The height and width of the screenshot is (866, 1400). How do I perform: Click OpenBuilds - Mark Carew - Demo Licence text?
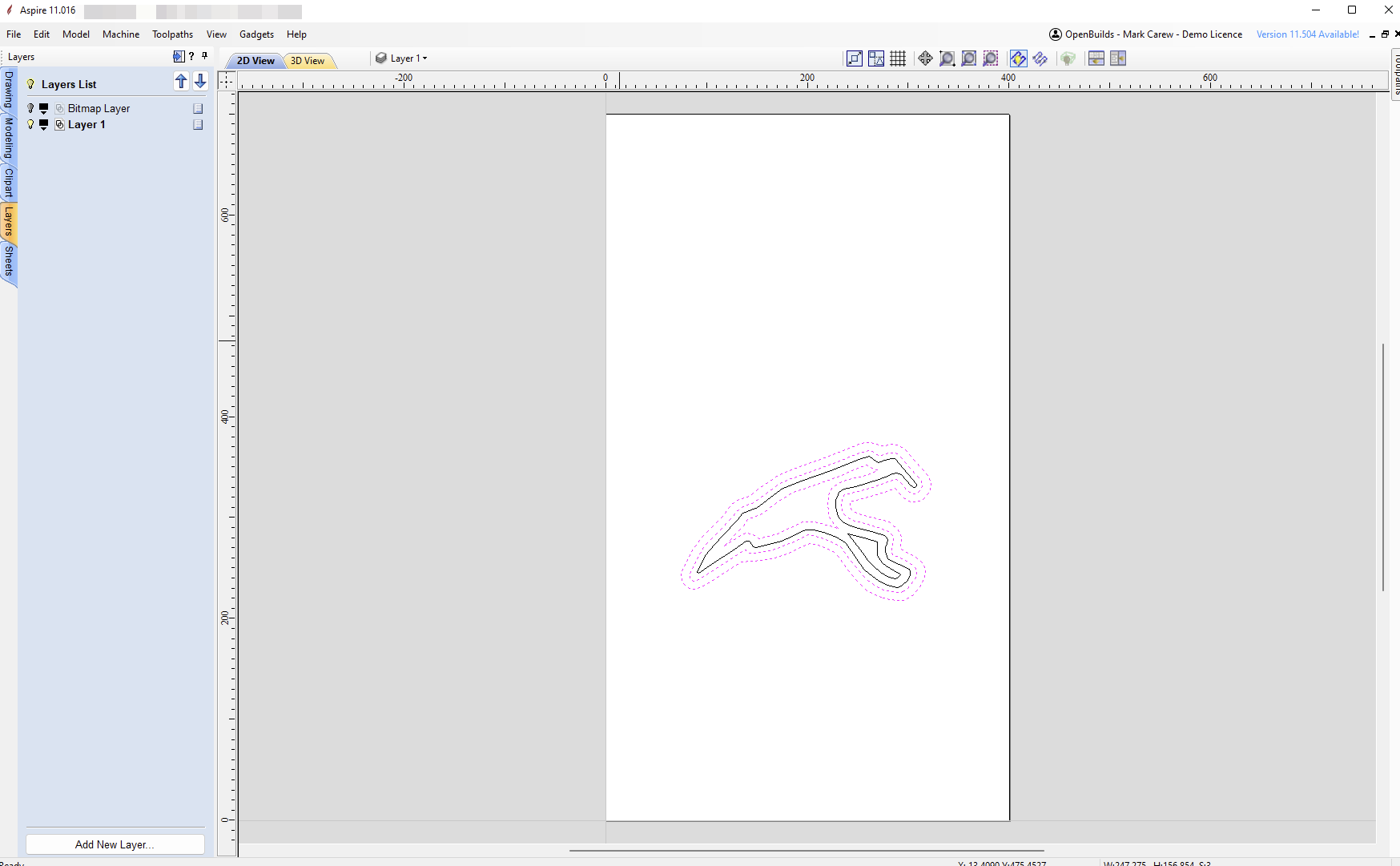click(1153, 34)
